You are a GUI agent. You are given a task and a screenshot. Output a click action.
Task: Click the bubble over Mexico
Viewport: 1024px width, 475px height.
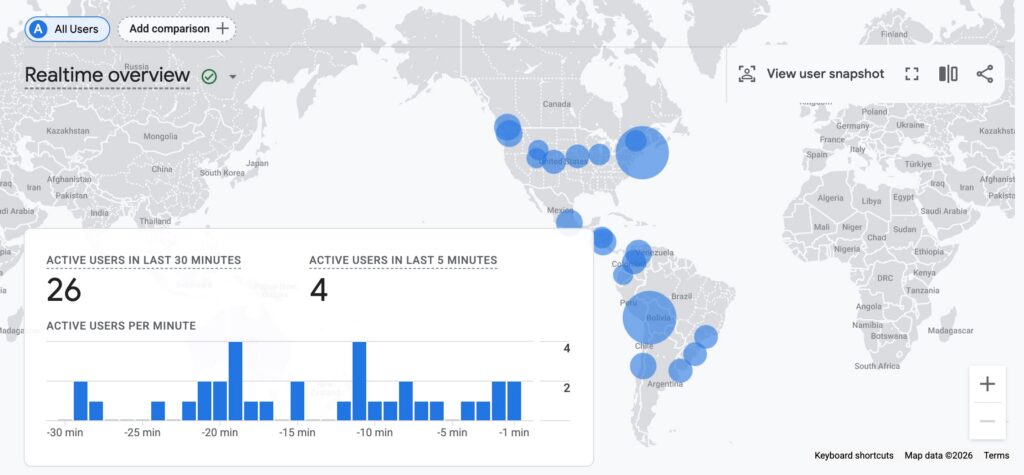[x=569, y=221]
